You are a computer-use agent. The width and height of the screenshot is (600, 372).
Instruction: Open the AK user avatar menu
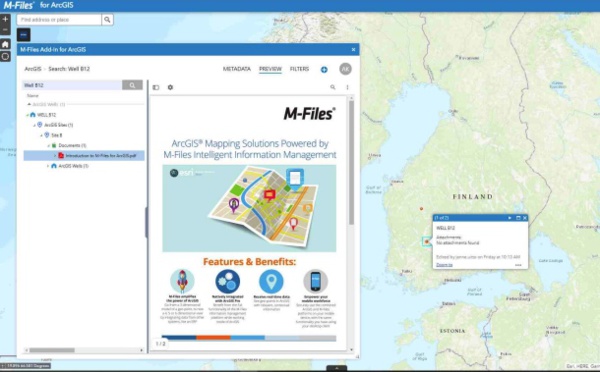pyautogui.click(x=345, y=69)
